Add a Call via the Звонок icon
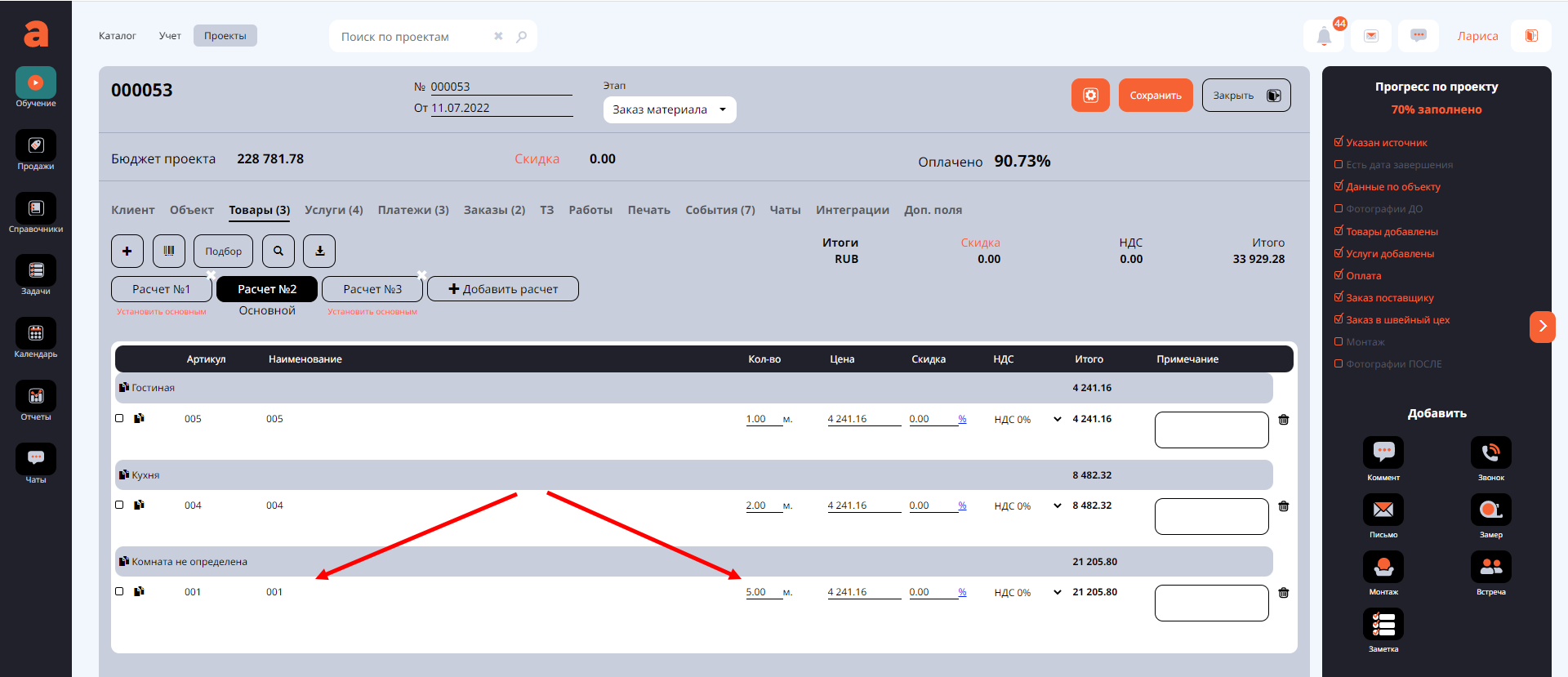Screen dimensions: 1568x677 pyautogui.click(x=1490, y=453)
